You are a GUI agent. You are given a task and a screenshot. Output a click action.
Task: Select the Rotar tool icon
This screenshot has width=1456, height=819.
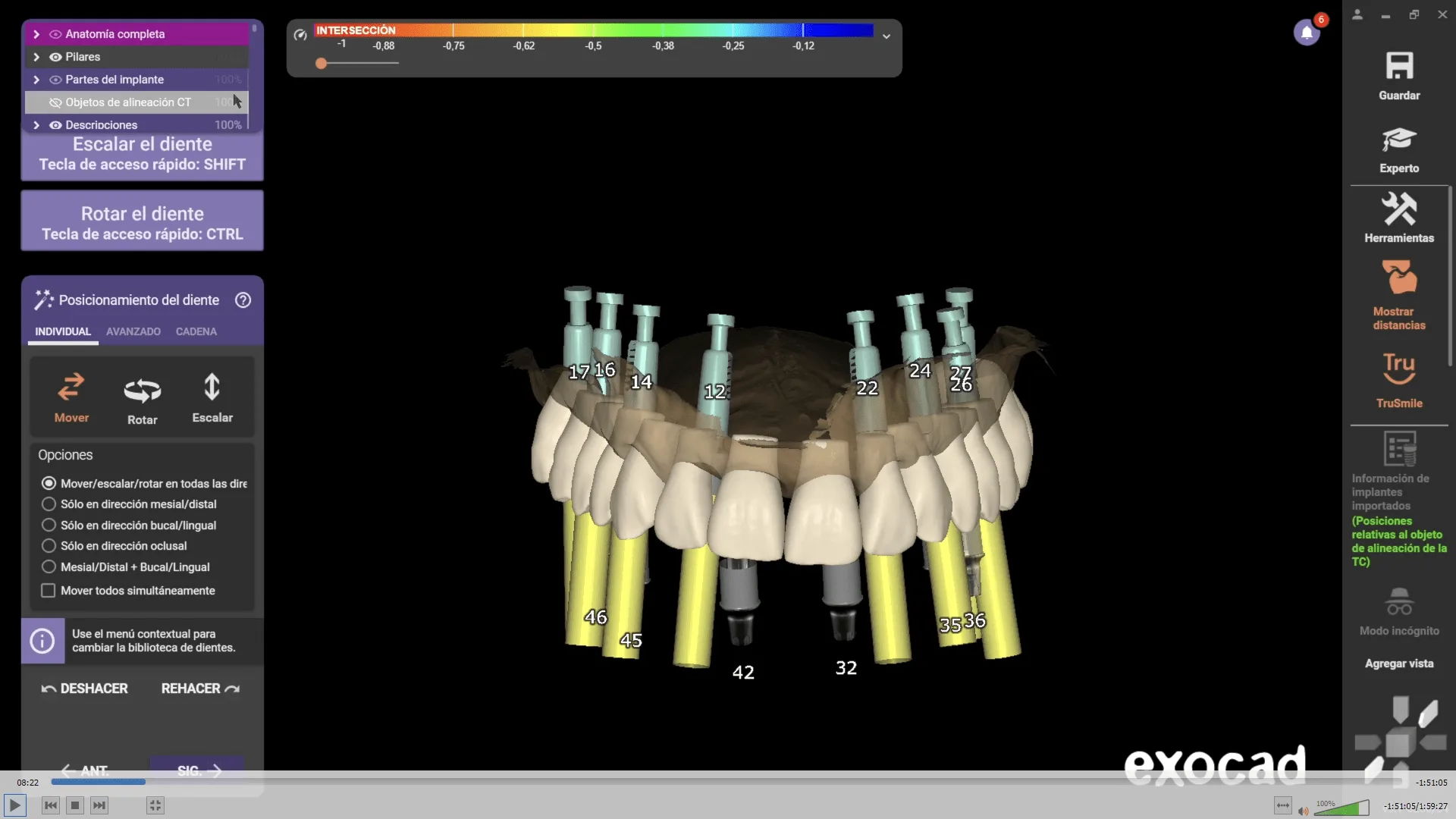[x=143, y=391]
